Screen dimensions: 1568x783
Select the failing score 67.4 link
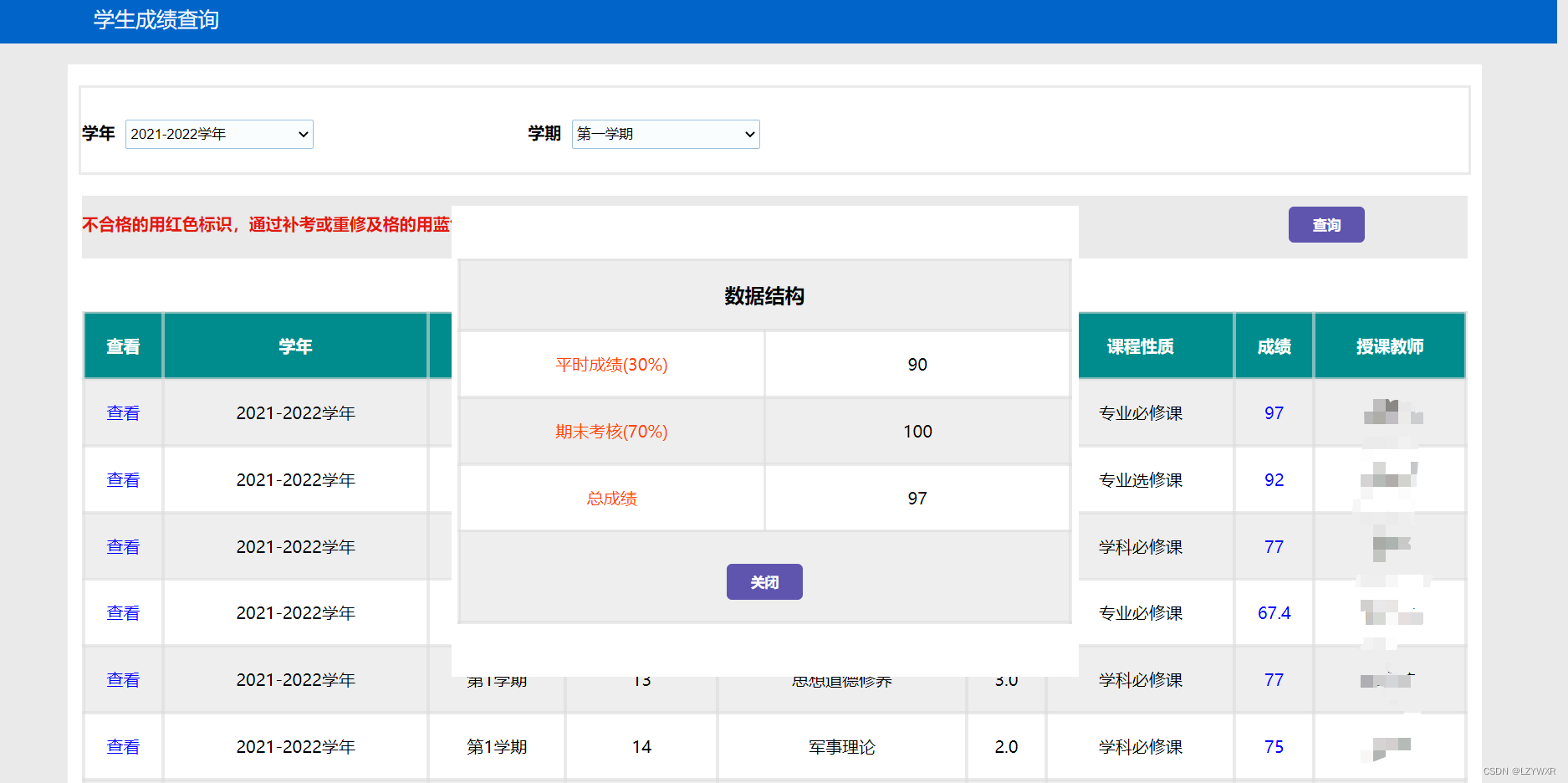point(1274,612)
